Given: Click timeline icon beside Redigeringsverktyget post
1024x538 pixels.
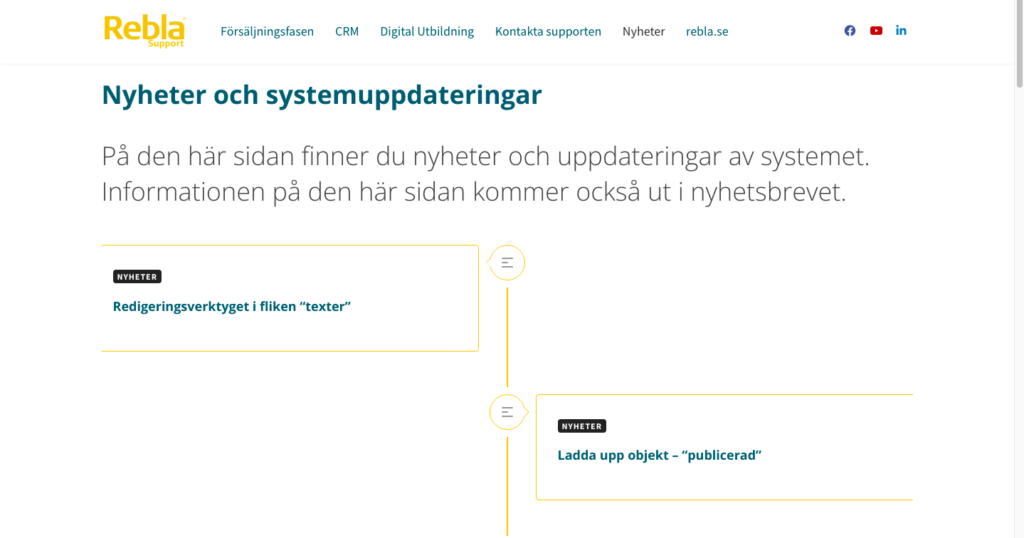Looking at the screenshot, I should 507,263.
